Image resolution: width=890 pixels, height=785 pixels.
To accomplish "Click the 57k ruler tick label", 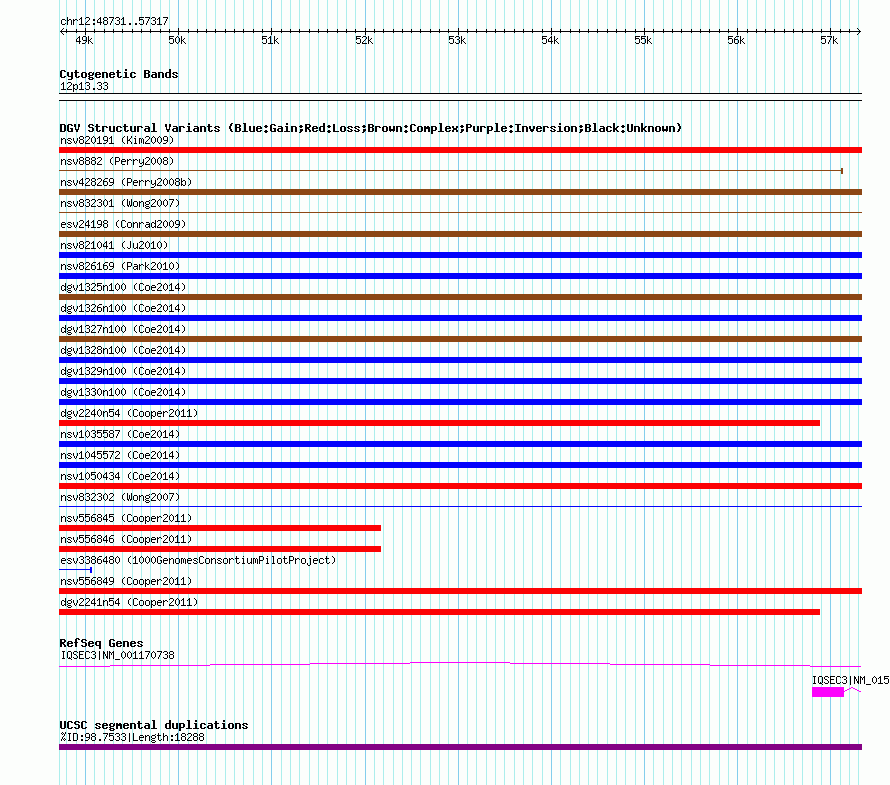I will [829, 40].
